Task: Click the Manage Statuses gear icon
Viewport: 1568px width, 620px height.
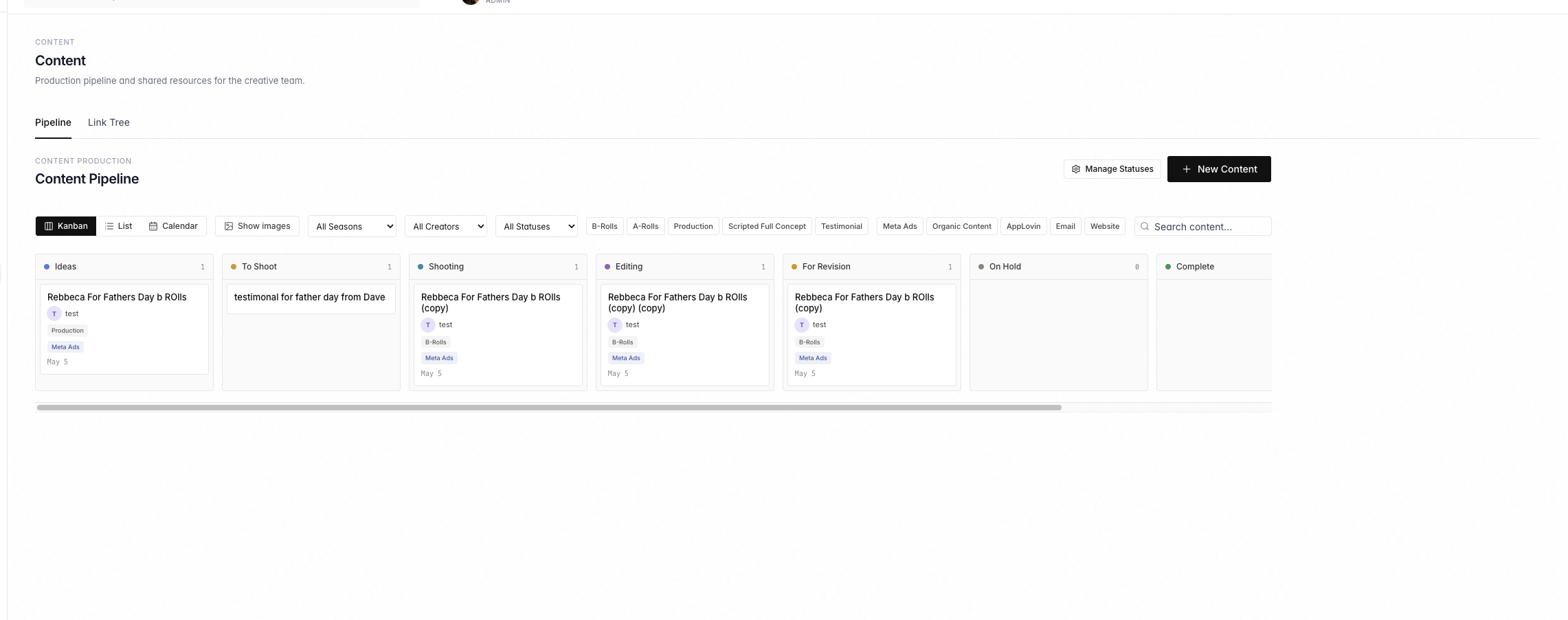Action: (x=1076, y=168)
